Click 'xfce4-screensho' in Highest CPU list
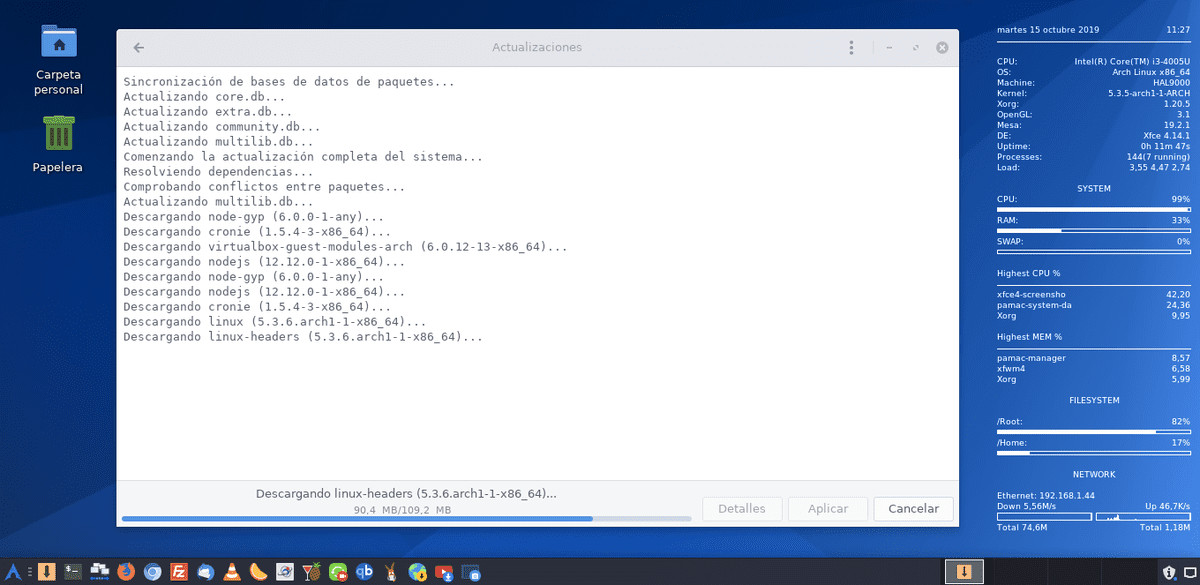The image size is (1200, 585). [1031, 294]
